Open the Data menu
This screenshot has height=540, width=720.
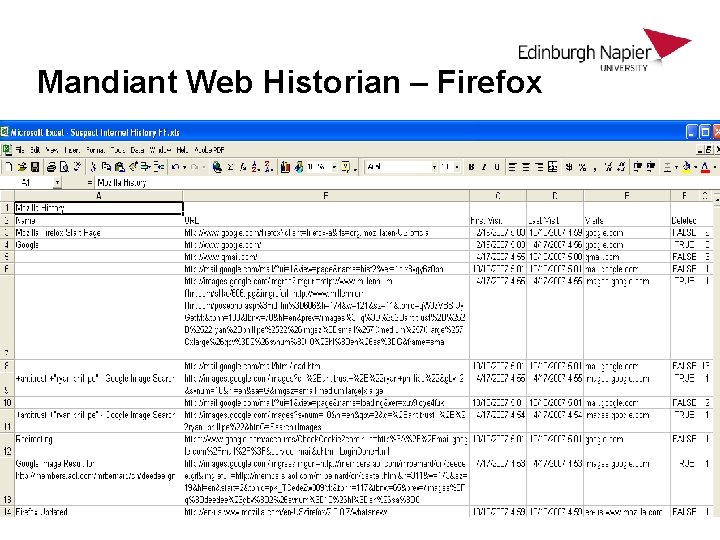[137, 150]
